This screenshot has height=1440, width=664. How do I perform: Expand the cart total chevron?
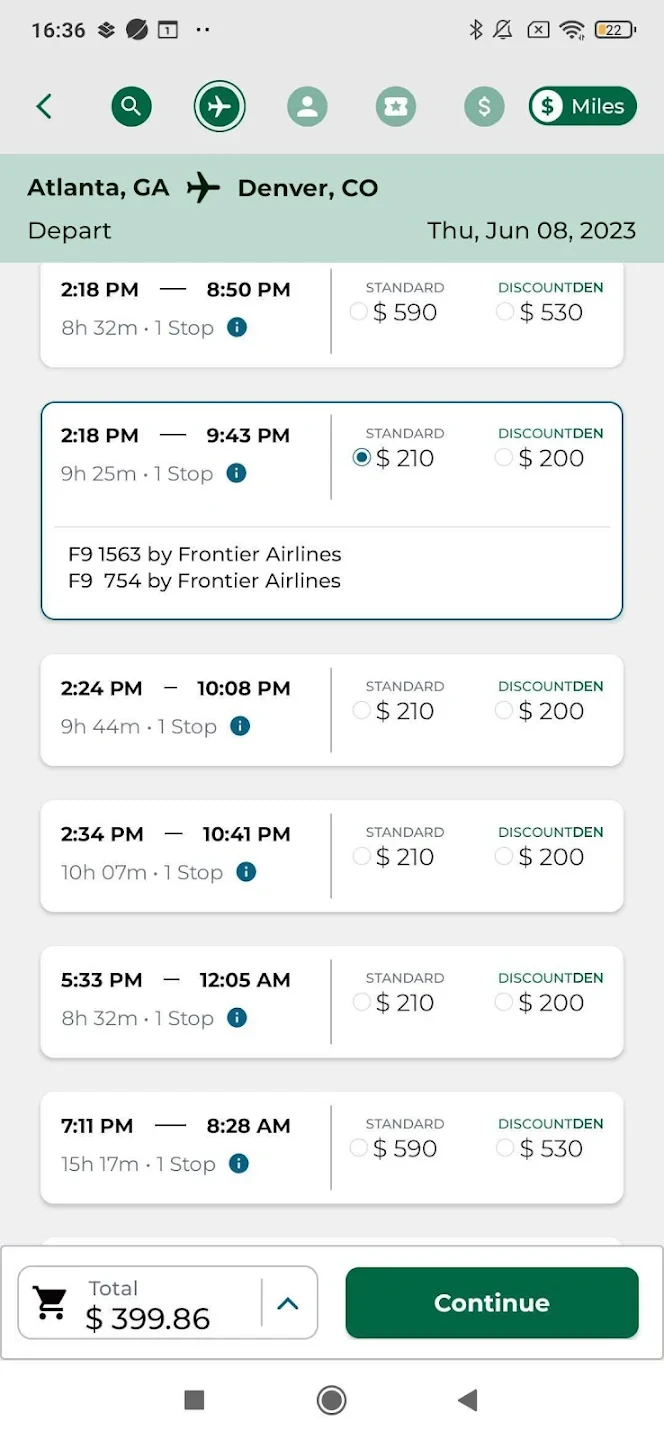(288, 1303)
